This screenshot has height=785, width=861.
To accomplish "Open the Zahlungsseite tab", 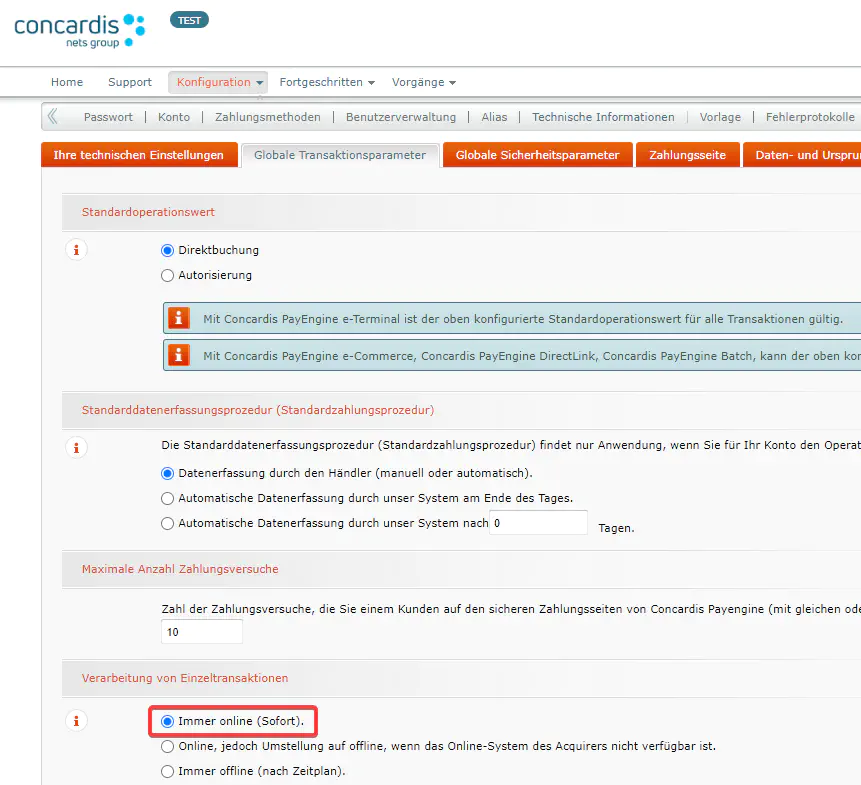I will 687,155.
